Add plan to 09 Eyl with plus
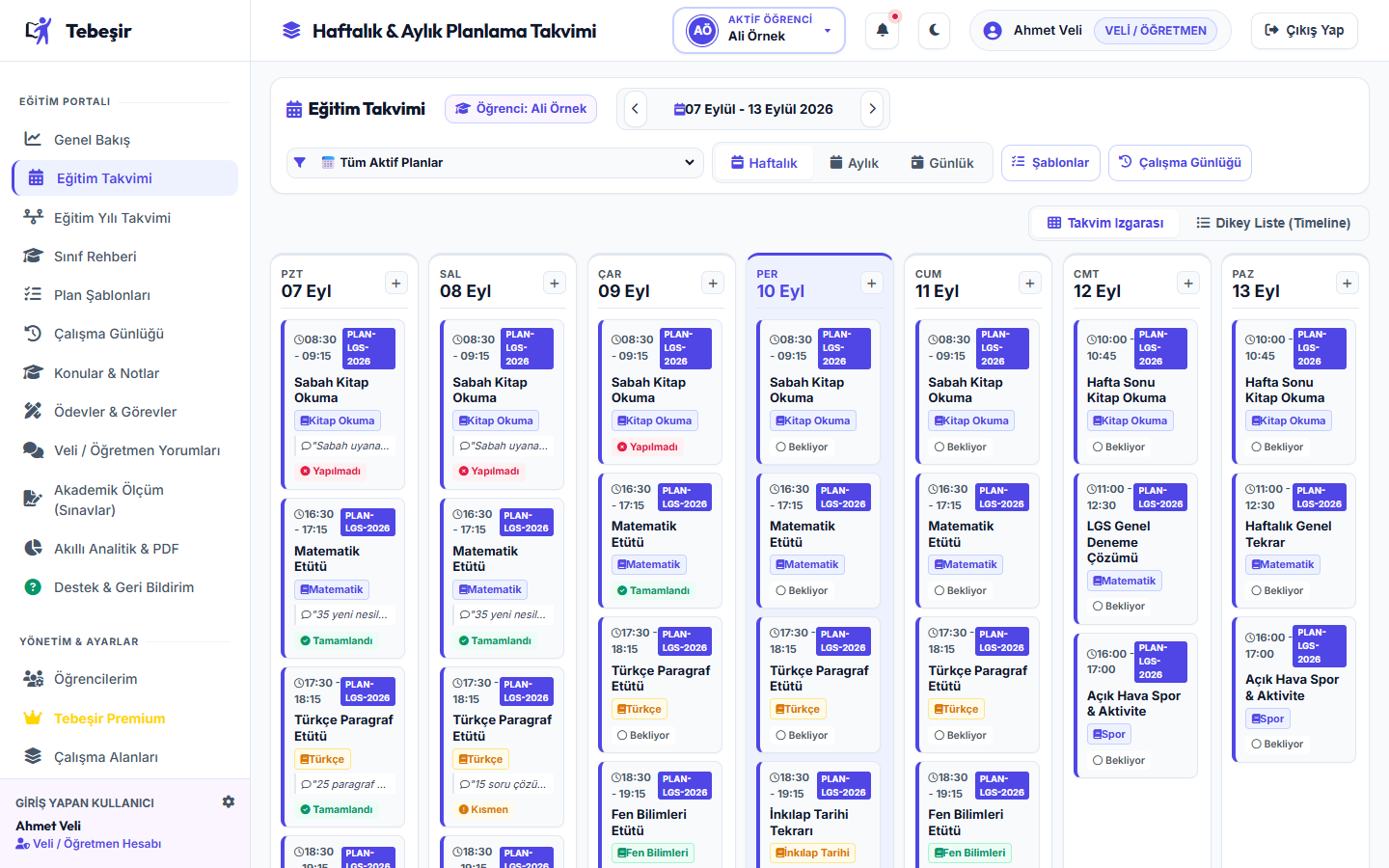This screenshot has width=1389, height=868. [713, 283]
